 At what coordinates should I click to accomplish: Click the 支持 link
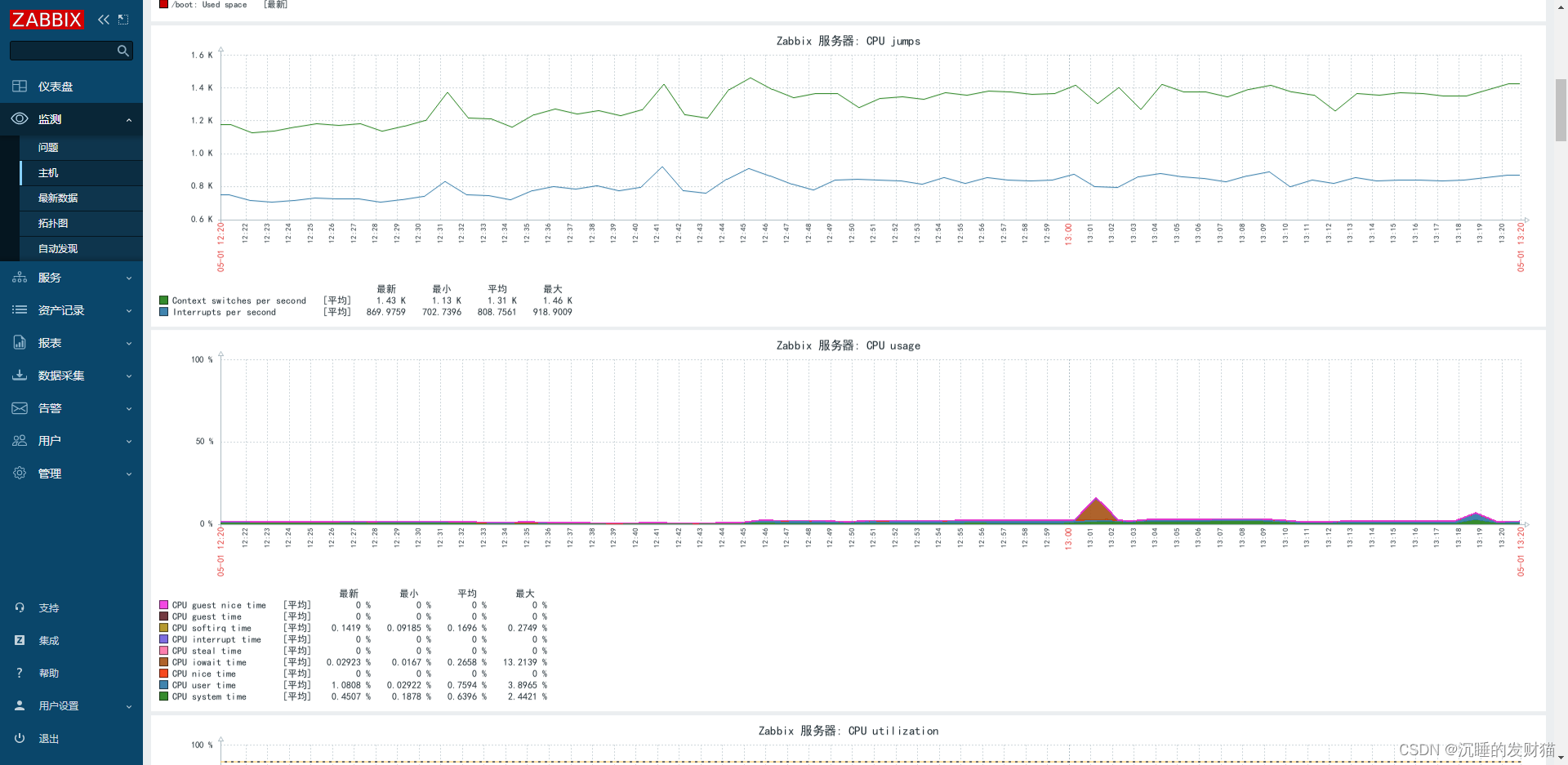pyautogui.click(x=49, y=608)
